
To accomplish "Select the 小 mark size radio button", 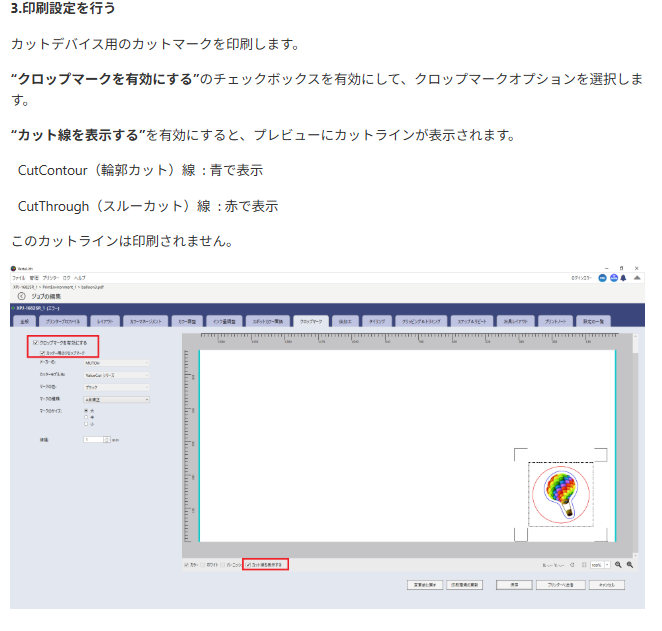I will 87,422.
